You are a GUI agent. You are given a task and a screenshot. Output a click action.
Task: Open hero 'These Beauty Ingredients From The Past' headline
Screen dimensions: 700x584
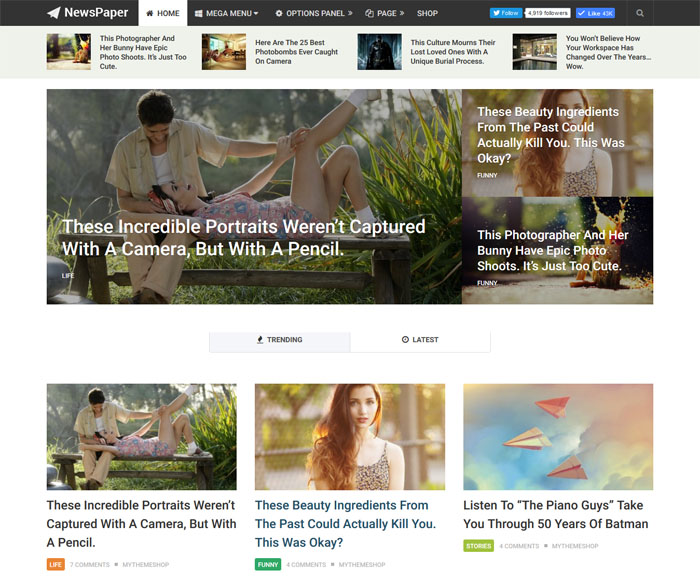[x=550, y=135]
